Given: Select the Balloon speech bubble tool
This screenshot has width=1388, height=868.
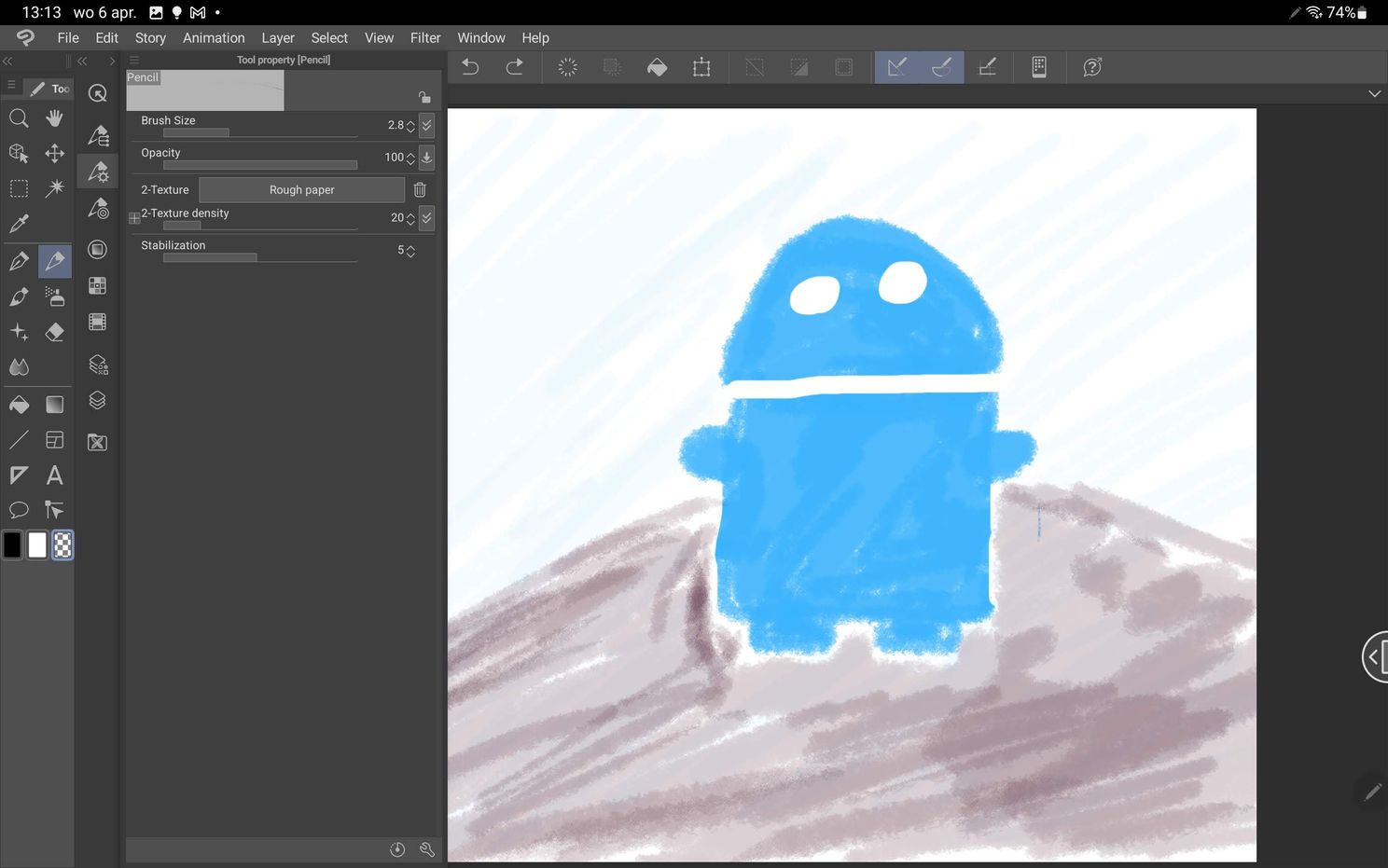Looking at the screenshot, I should [x=19, y=510].
